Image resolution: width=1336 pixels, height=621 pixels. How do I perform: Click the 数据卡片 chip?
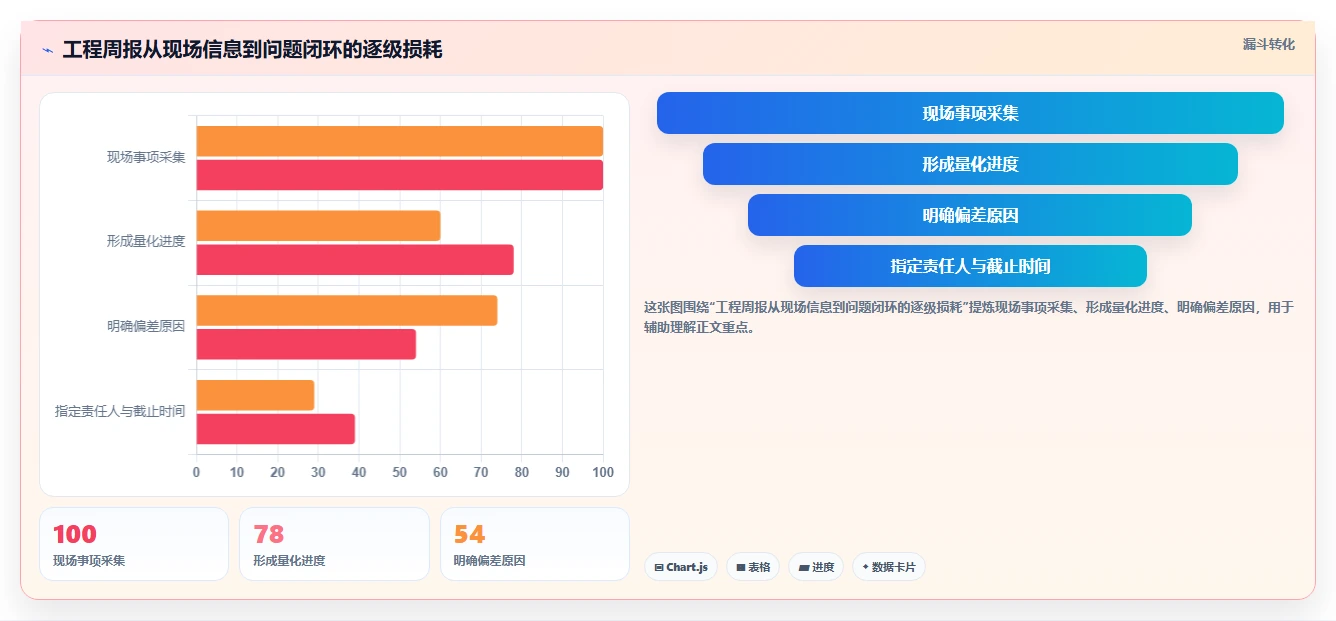click(x=889, y=567)
